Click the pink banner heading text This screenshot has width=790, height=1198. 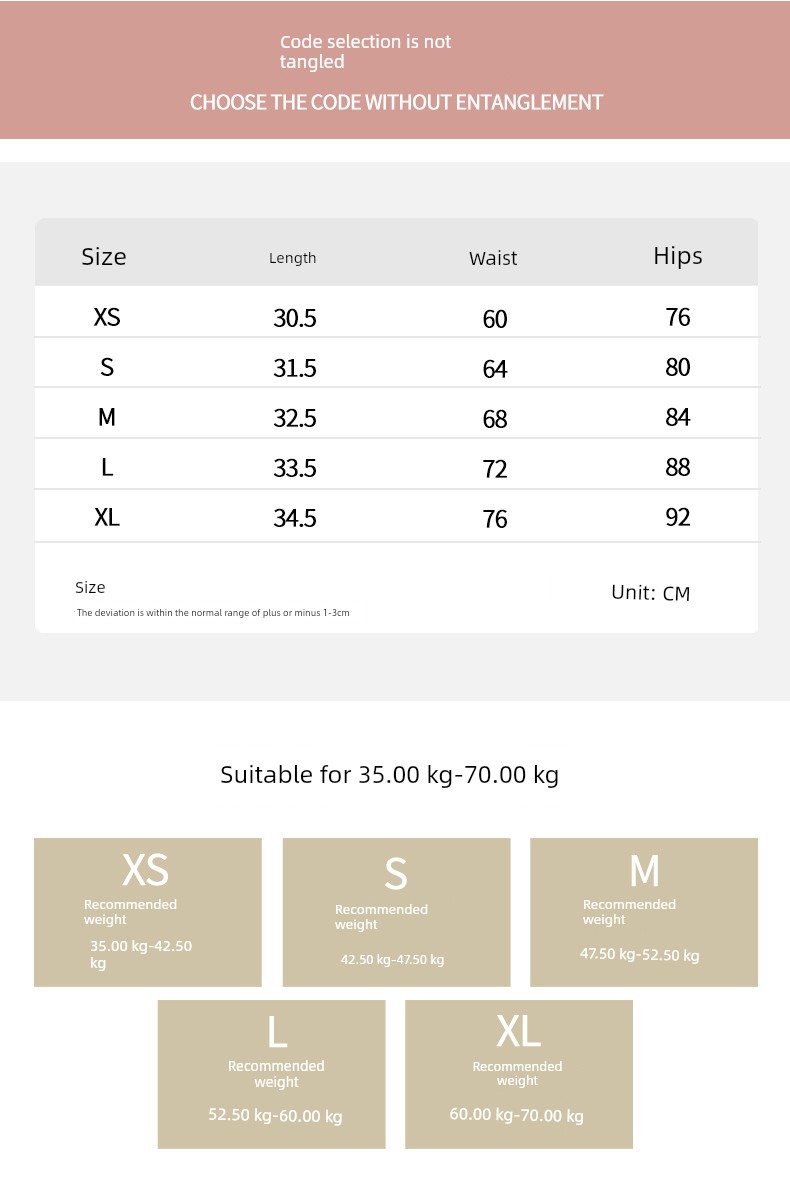pyautogui.click(x=396, y=102)
